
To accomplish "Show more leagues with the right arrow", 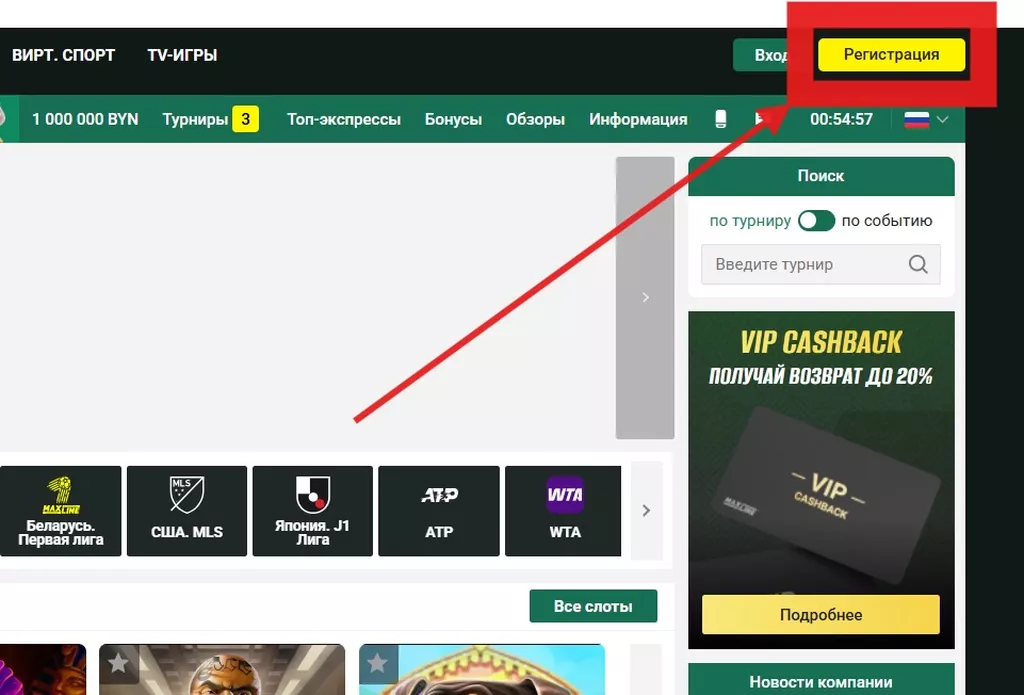I will 647,511.
